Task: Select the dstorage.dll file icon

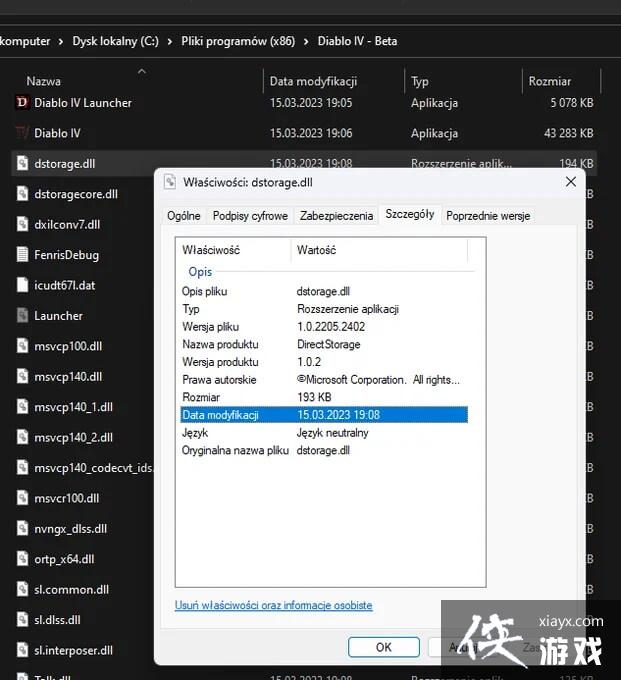Action: [x=22, y=163]
